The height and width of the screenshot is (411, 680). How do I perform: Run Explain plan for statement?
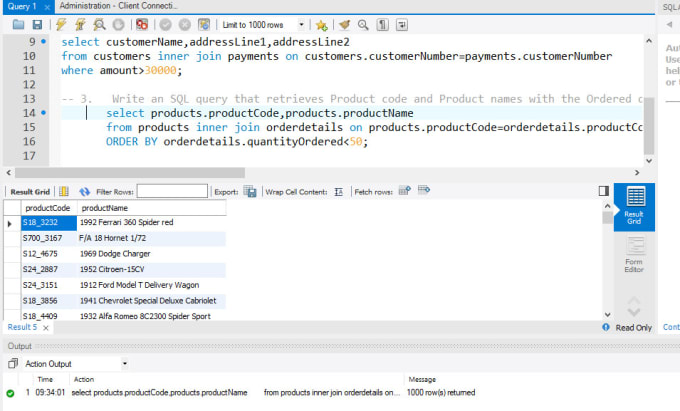tap(99, 25)
